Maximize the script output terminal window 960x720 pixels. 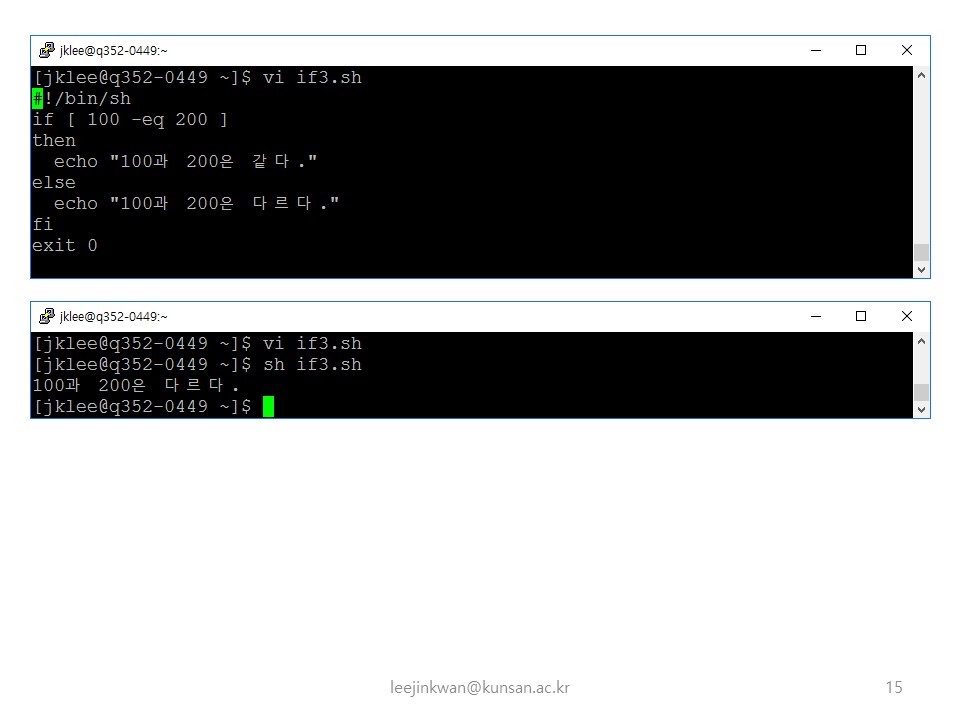point(860,316)
